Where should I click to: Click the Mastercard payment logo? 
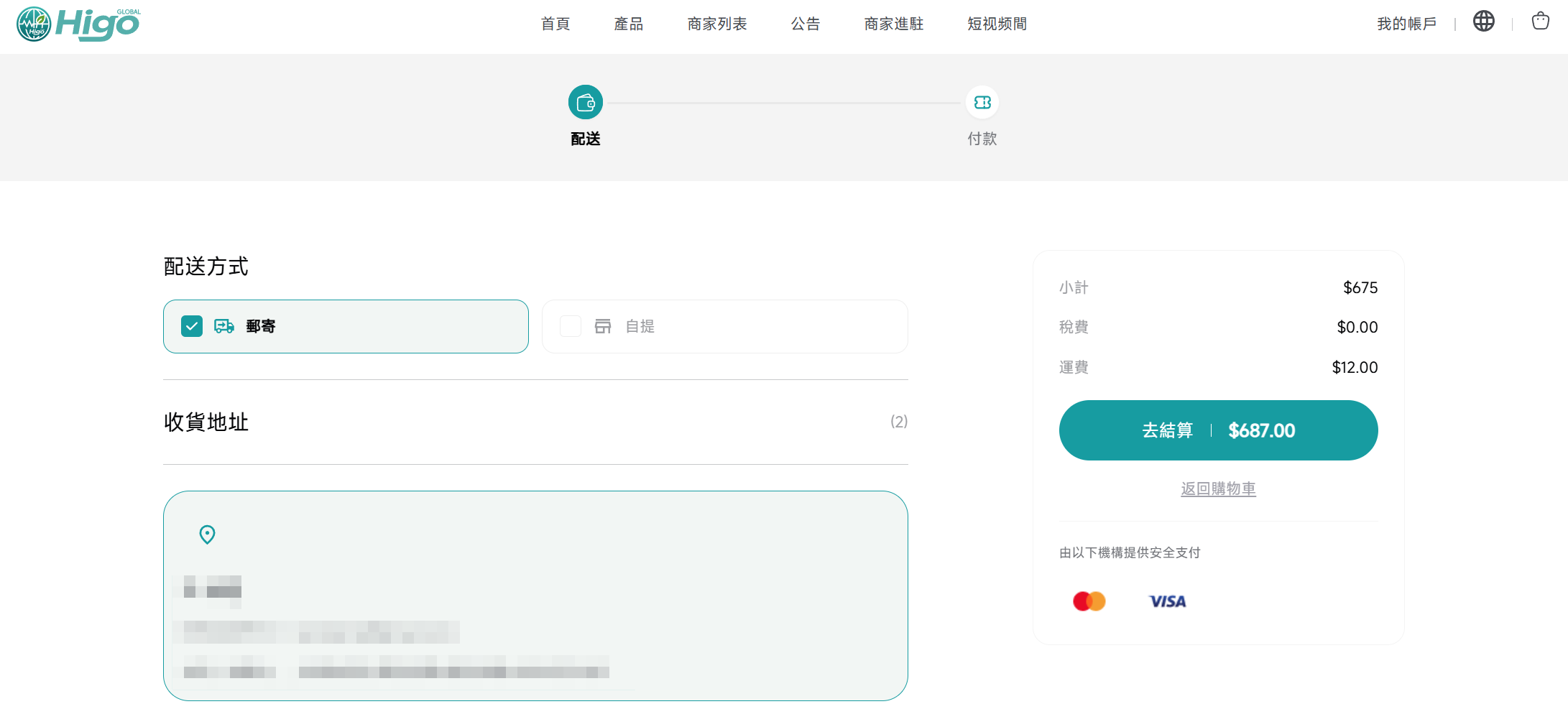tap(1089, 601)
